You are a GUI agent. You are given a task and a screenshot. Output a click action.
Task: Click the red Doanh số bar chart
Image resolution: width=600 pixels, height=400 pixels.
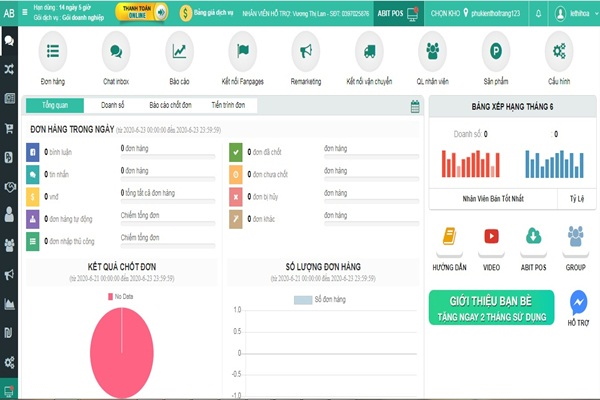coord(471,164)
